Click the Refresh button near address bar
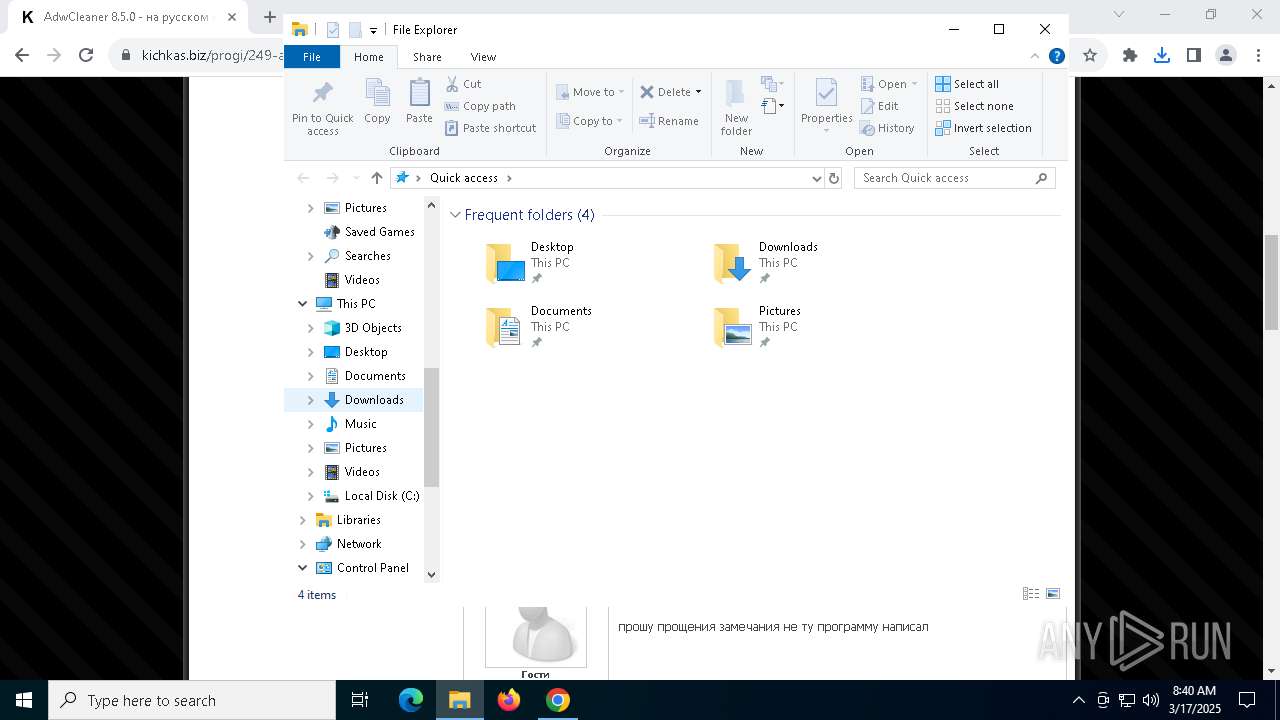Viewport: 1280px width, 720px height. pos(834,178)
